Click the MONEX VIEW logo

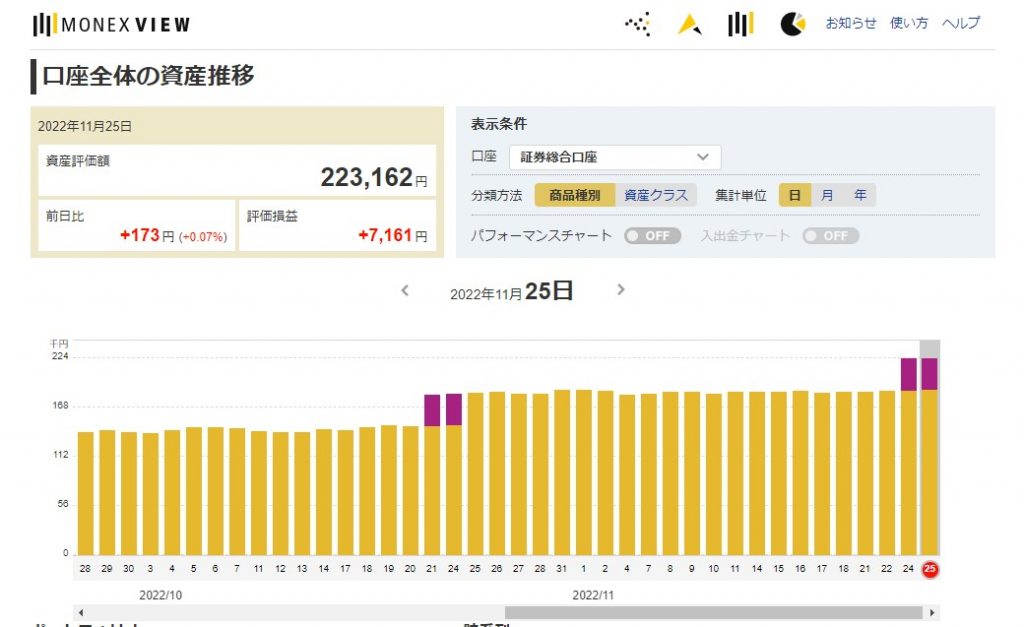(111, 25)
